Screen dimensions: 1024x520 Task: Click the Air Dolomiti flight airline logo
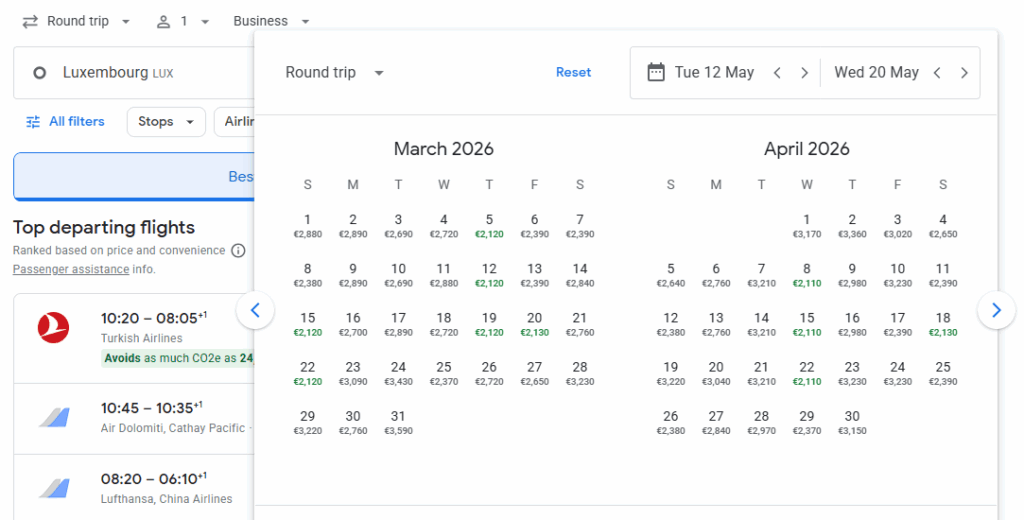pos(54,417)
